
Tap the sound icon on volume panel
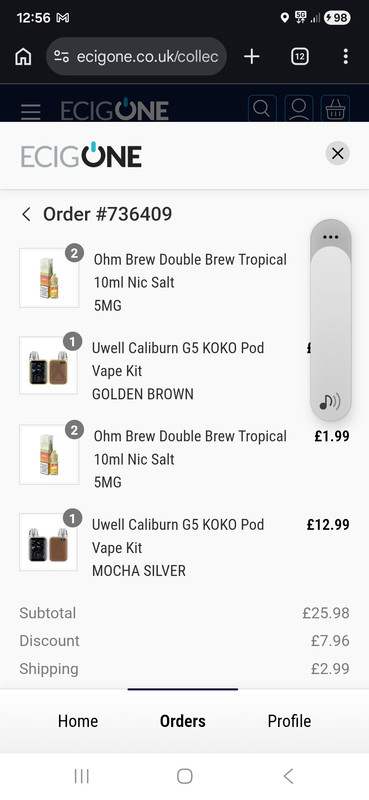(x=330, y=402)
